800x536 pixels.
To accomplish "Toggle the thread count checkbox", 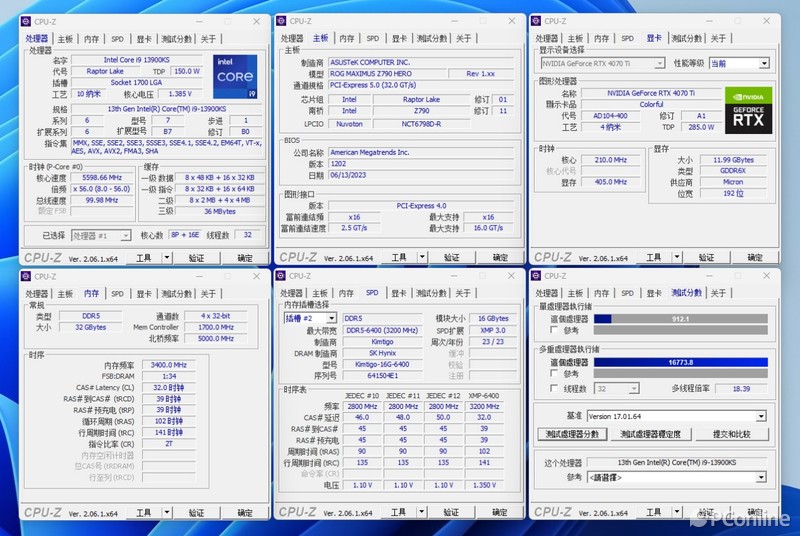I will tap(554, 388).
